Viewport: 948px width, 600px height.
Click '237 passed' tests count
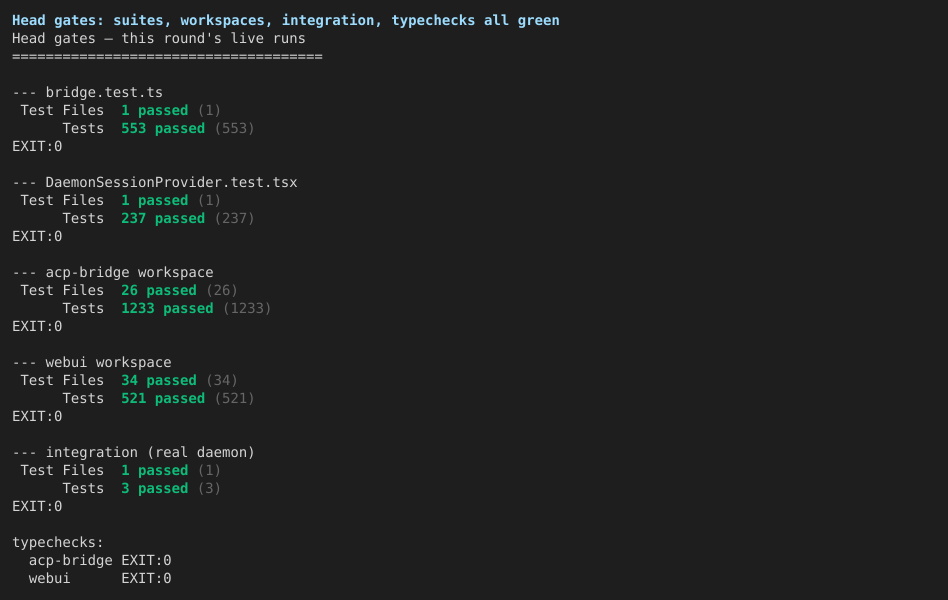click(x=163, y=219)
